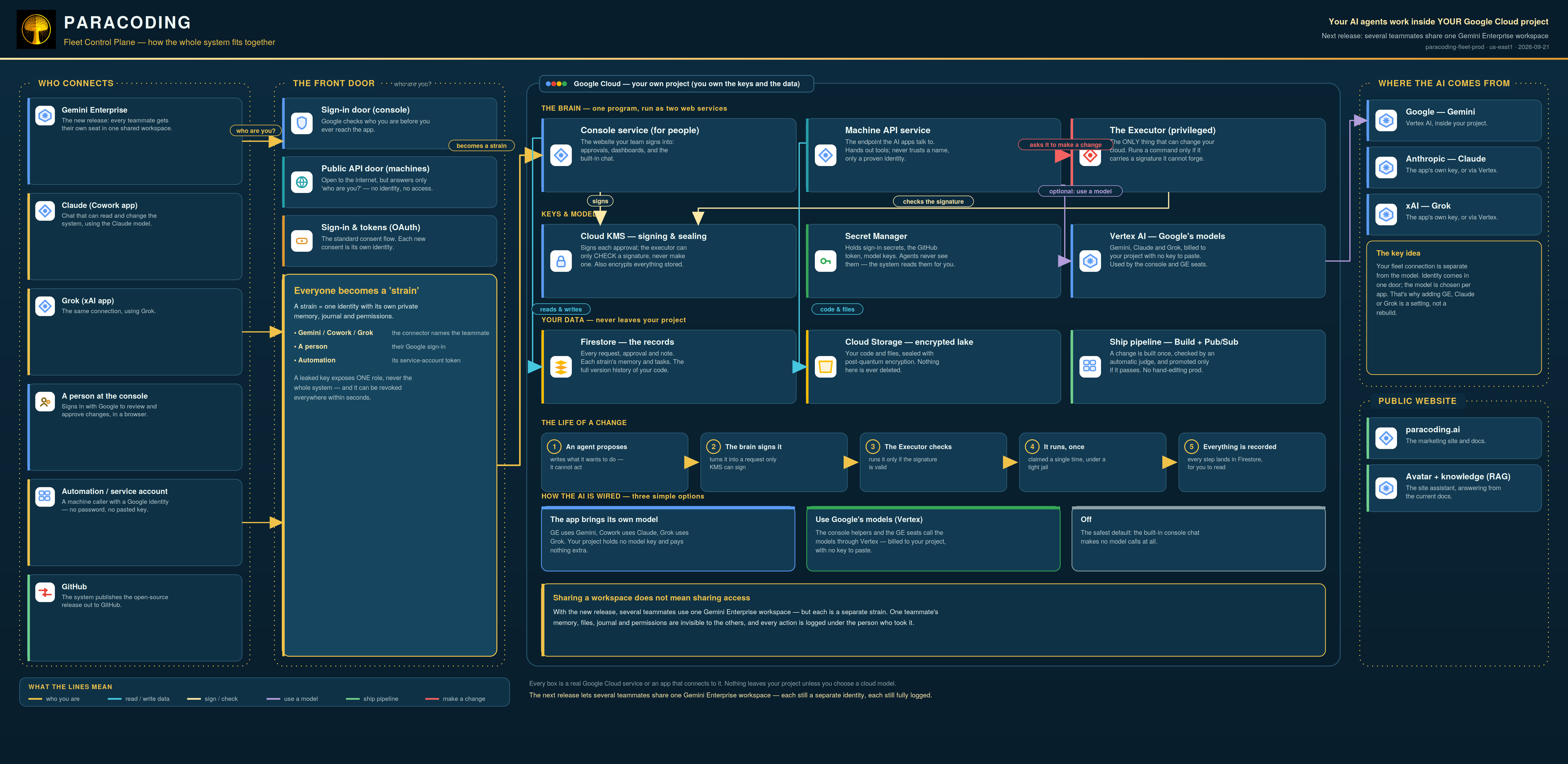1568x764 pixels.
Task: Select step 1 'An agent proposes'
Action: (615, 462)
